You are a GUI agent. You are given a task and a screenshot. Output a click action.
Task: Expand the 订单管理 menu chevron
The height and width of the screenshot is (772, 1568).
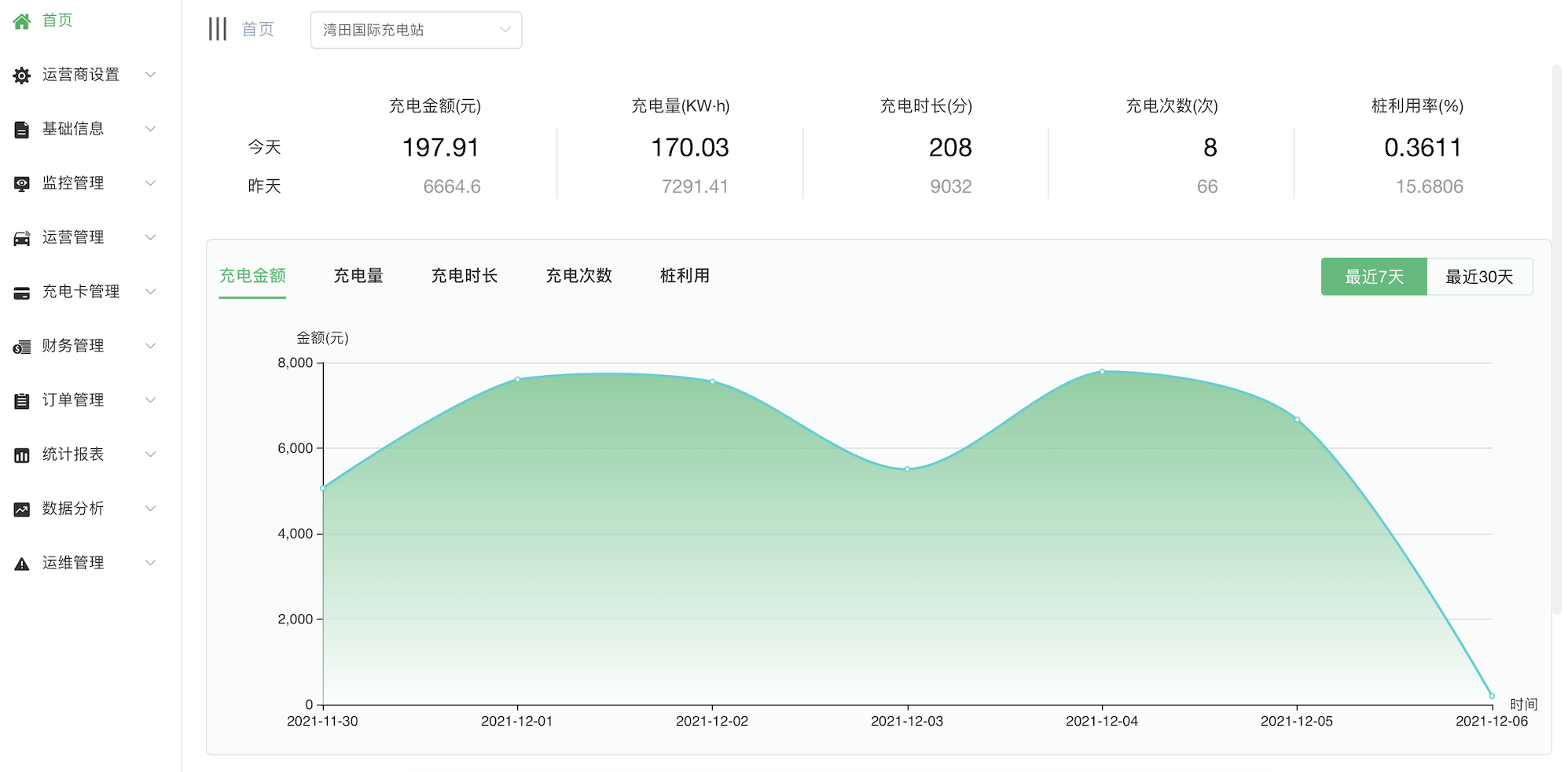coord(151,400)
